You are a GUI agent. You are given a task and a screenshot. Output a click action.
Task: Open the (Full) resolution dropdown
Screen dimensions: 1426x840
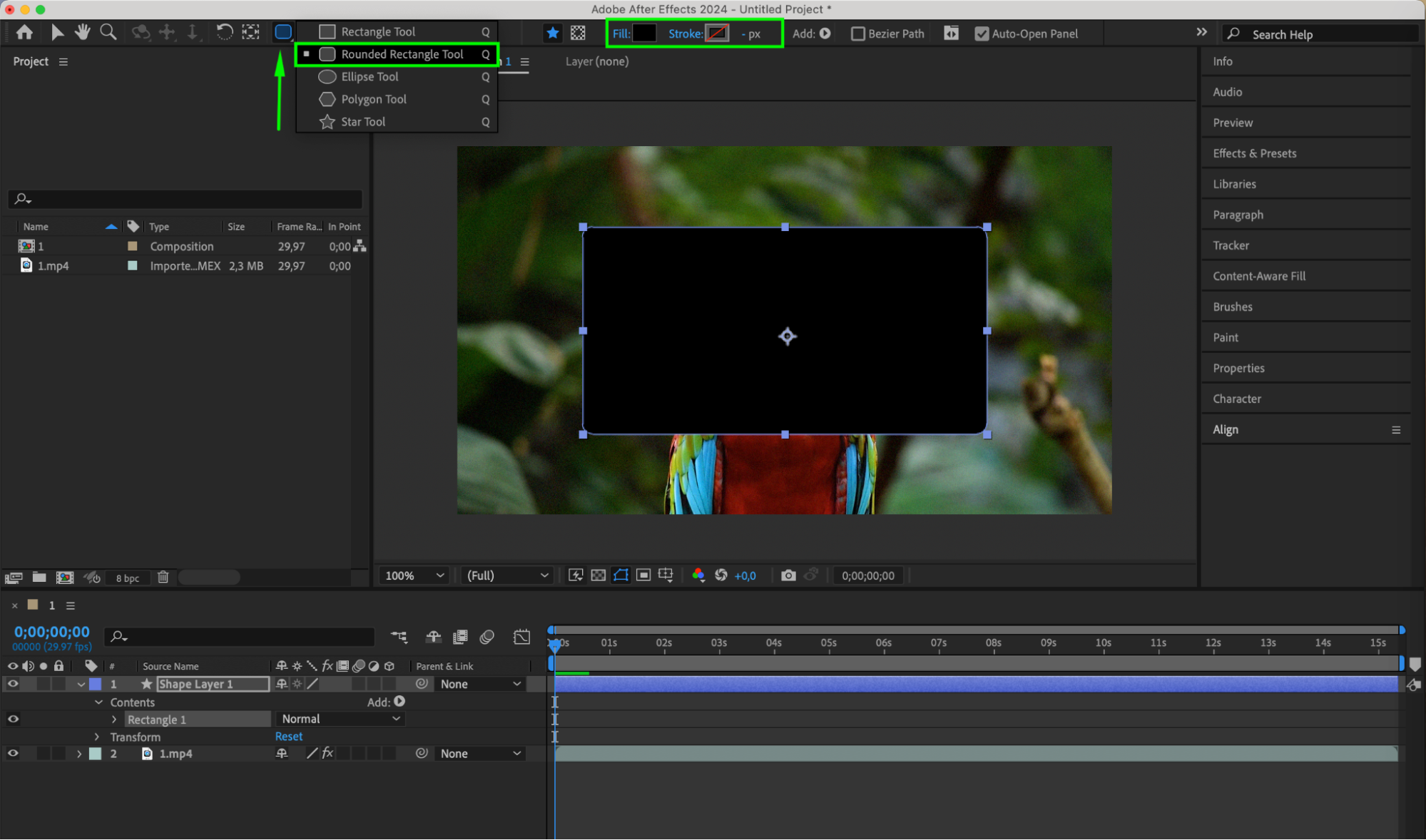coord(507,575)
